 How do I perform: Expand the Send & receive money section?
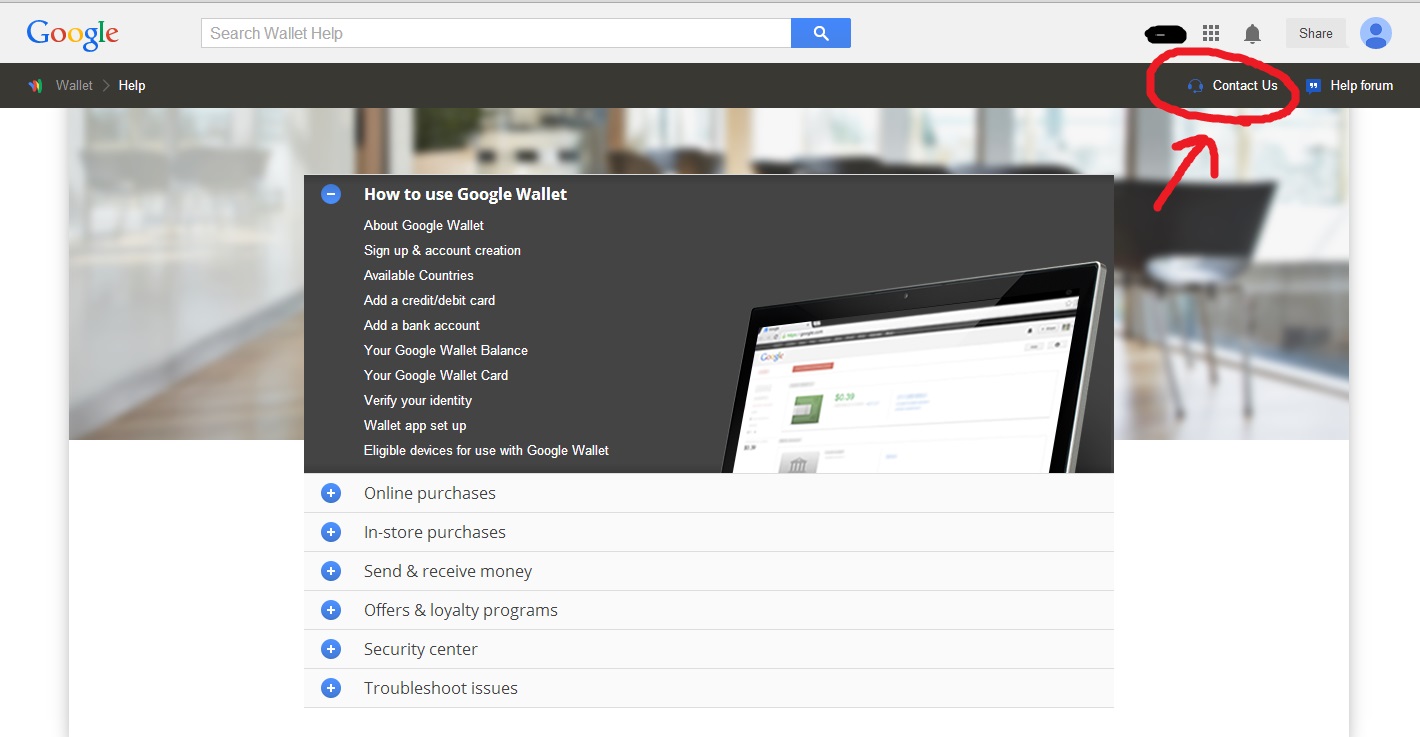coord(331,571)
